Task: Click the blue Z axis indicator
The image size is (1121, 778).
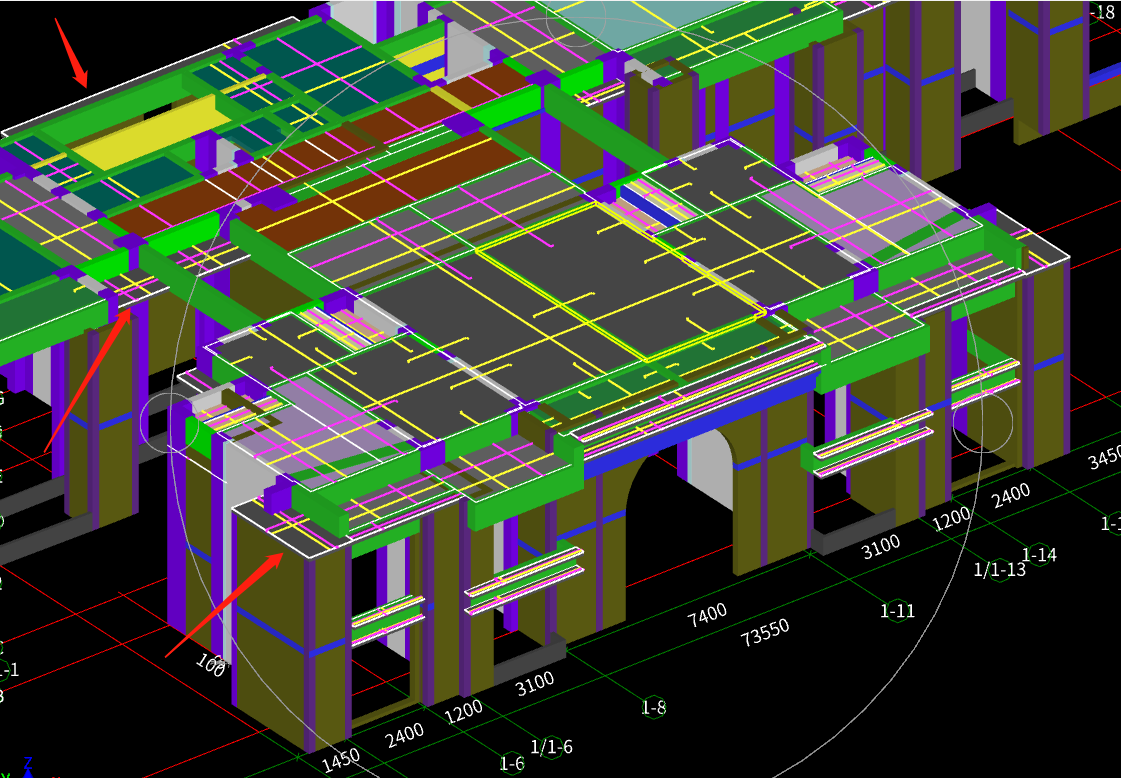Action: [x=28, y=766]
